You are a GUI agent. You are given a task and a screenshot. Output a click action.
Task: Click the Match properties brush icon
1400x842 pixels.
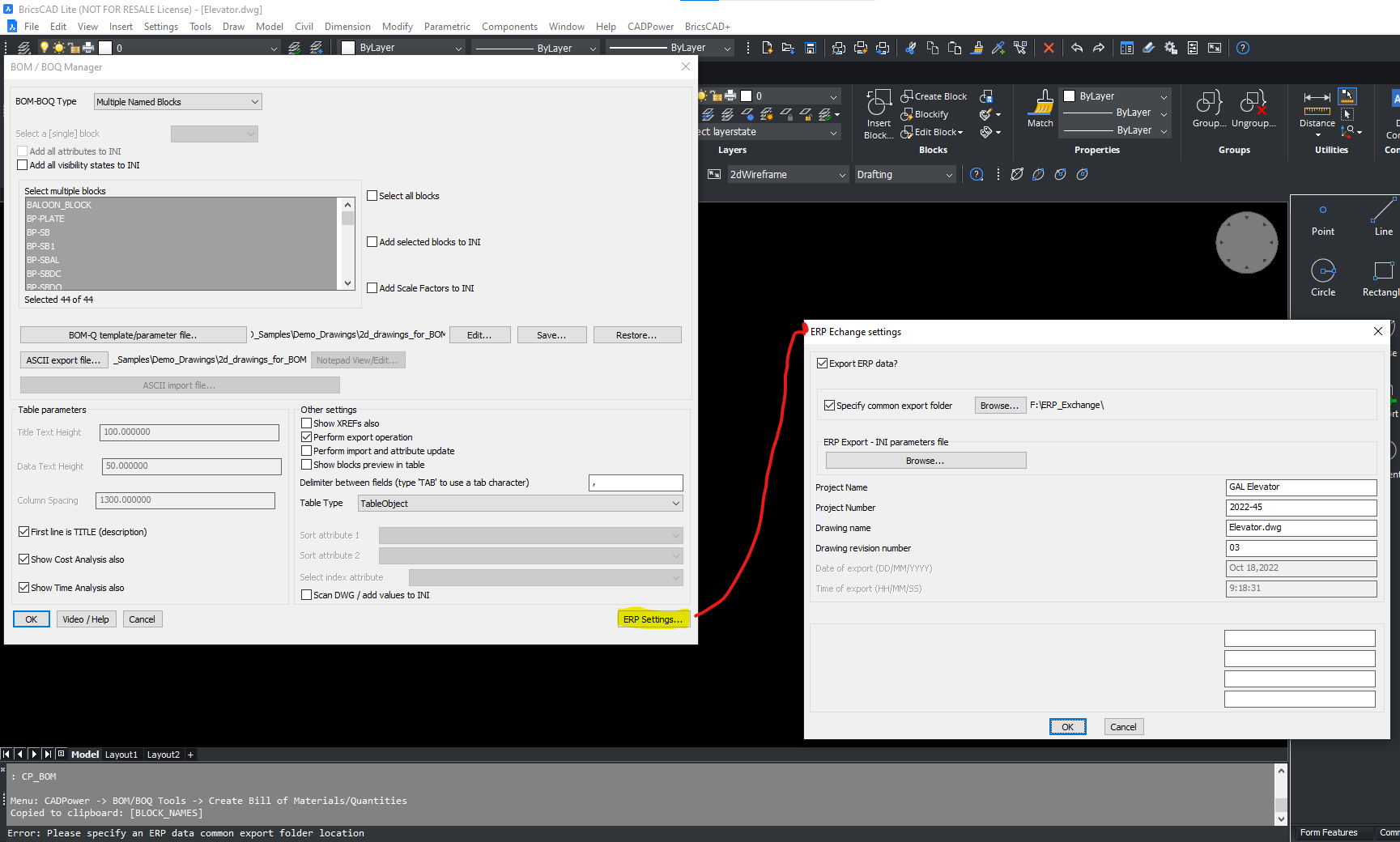click(1040, 104)
